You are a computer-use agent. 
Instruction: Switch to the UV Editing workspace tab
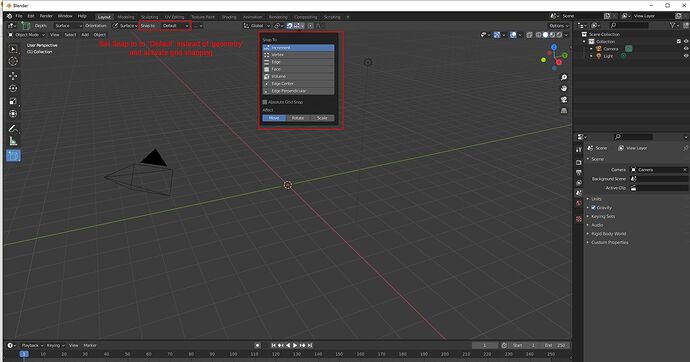(174, 17)
